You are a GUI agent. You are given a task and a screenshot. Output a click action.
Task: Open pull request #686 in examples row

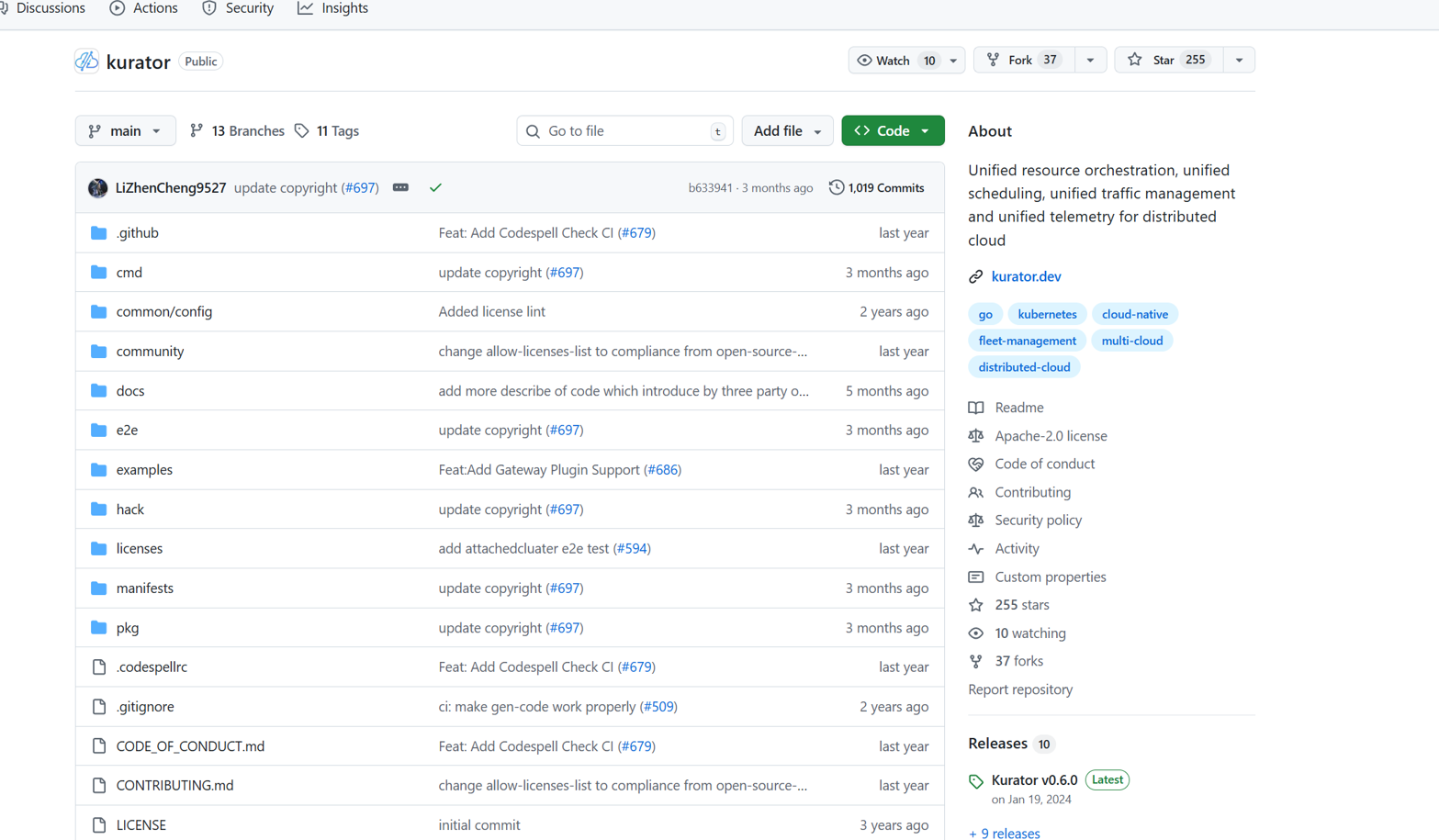click(x=662, y=469)
